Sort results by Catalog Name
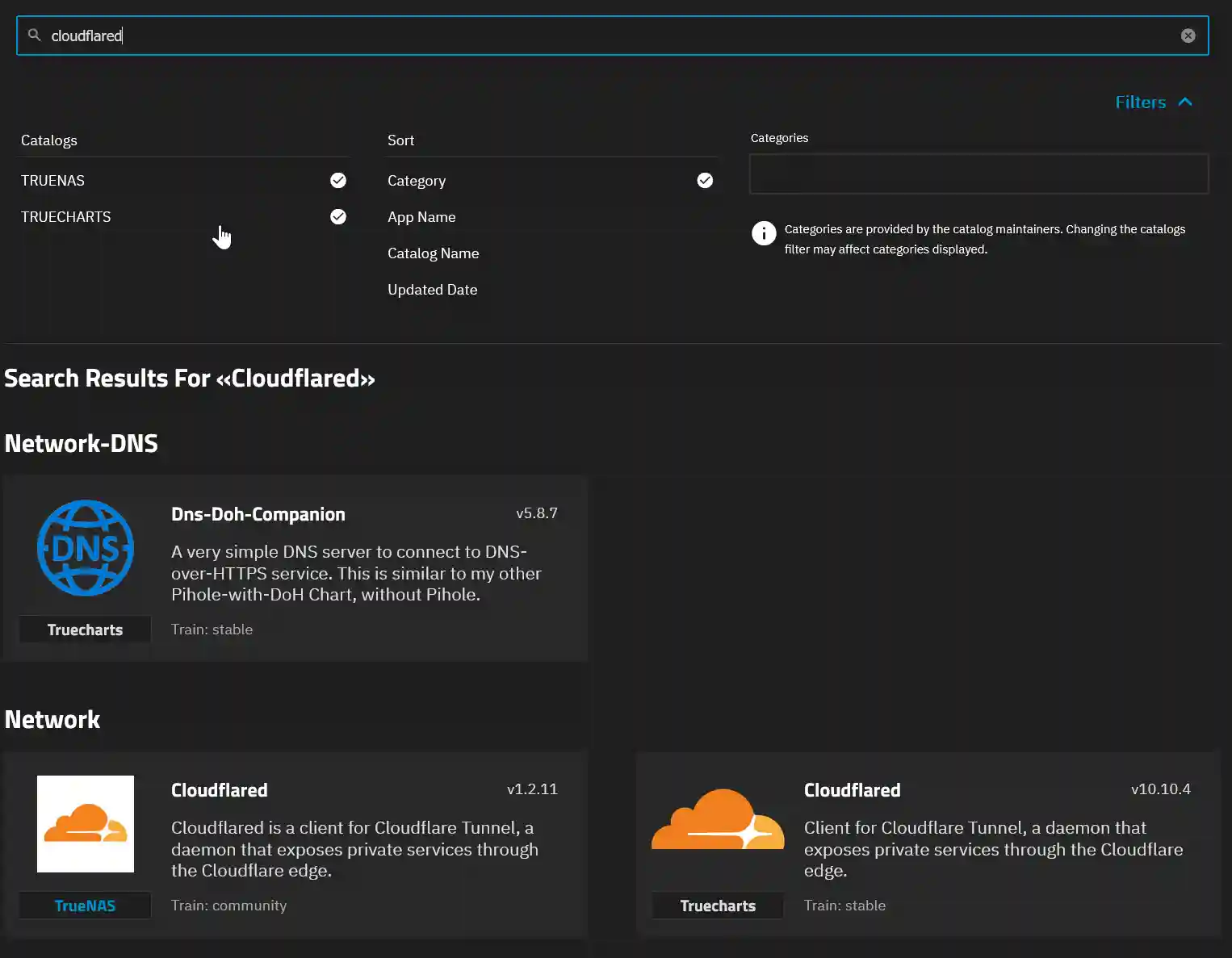1232x958 pixels. pos(434,253)
